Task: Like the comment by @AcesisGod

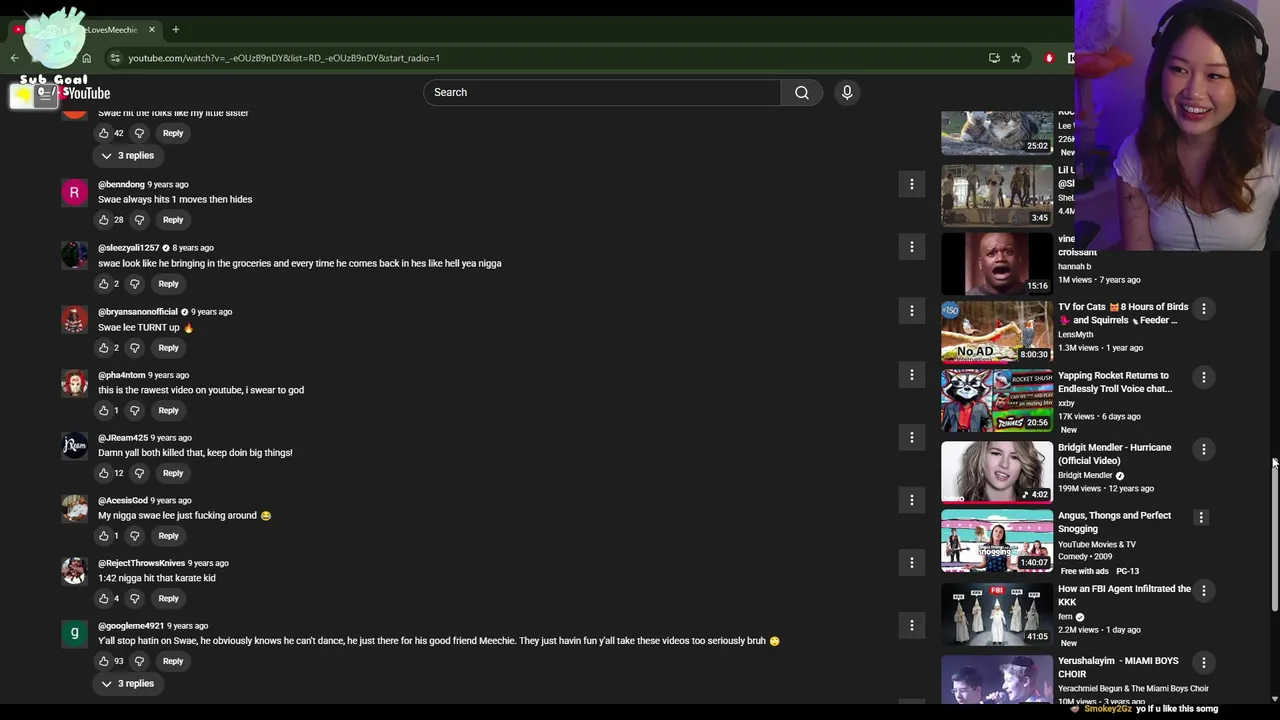Action: tap(103, 536)
